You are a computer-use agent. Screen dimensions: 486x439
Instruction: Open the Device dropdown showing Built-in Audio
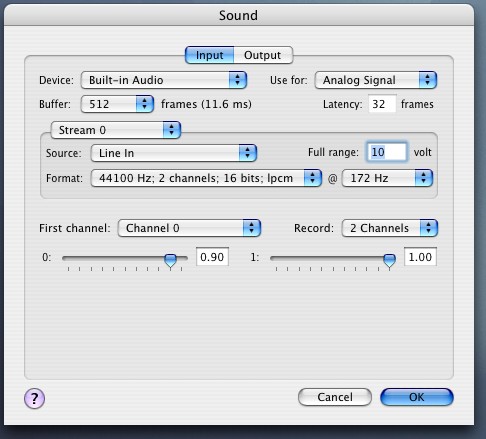coord(164,80)
